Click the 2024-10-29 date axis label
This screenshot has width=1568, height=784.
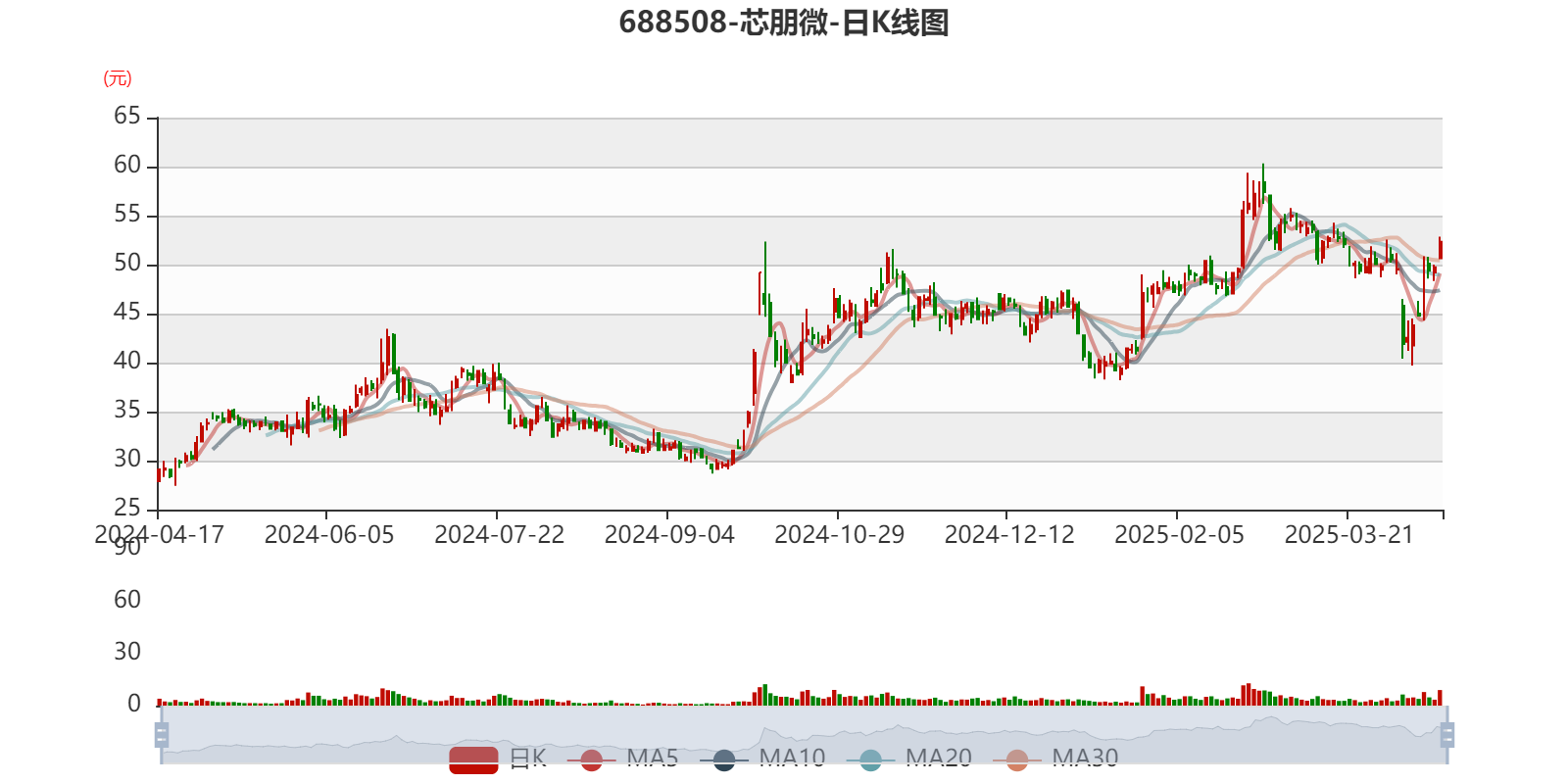coord(840,535)
